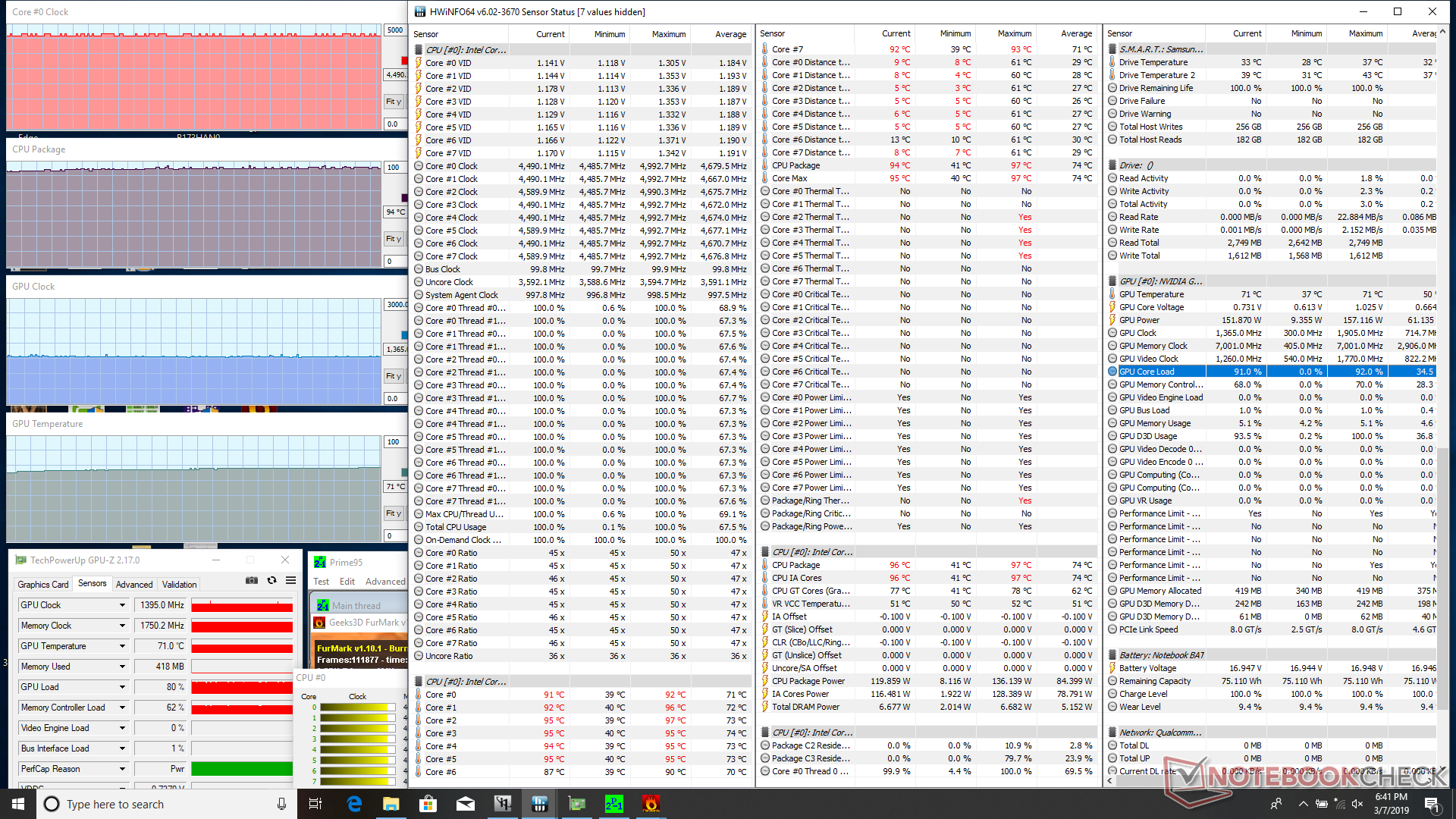
Task: Open Task View from the taskbar
Action: [315, 804]
